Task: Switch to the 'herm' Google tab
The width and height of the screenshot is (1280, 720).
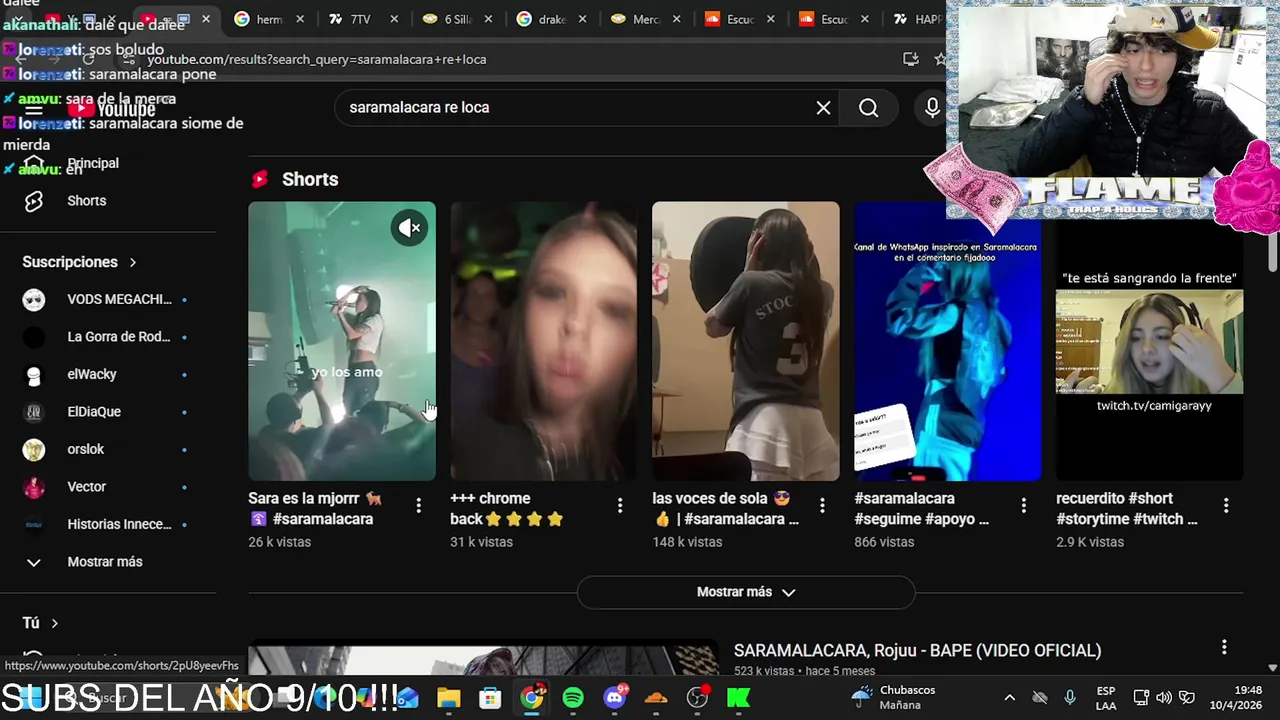Action: tap(268, 19)
